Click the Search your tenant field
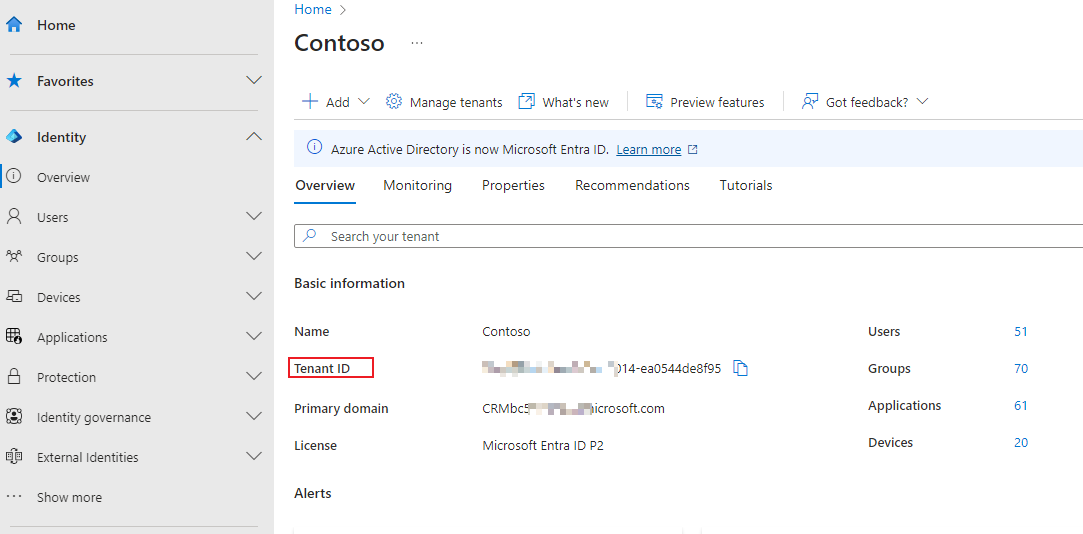The image size is (1083, 534). pos(689,236)
